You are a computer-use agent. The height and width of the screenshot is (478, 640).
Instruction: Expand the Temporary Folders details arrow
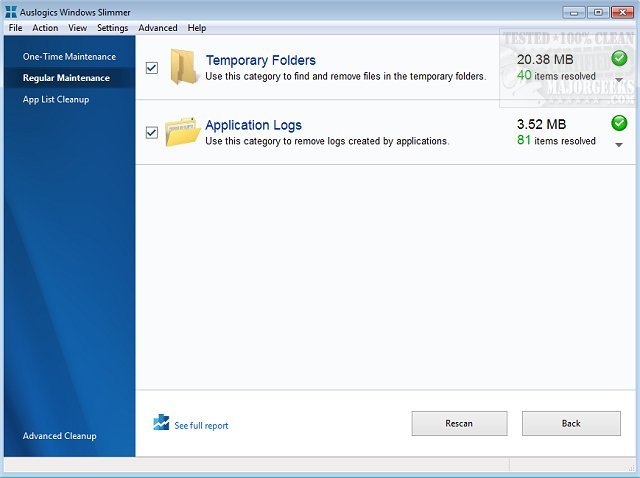click(x=619, y=80)
